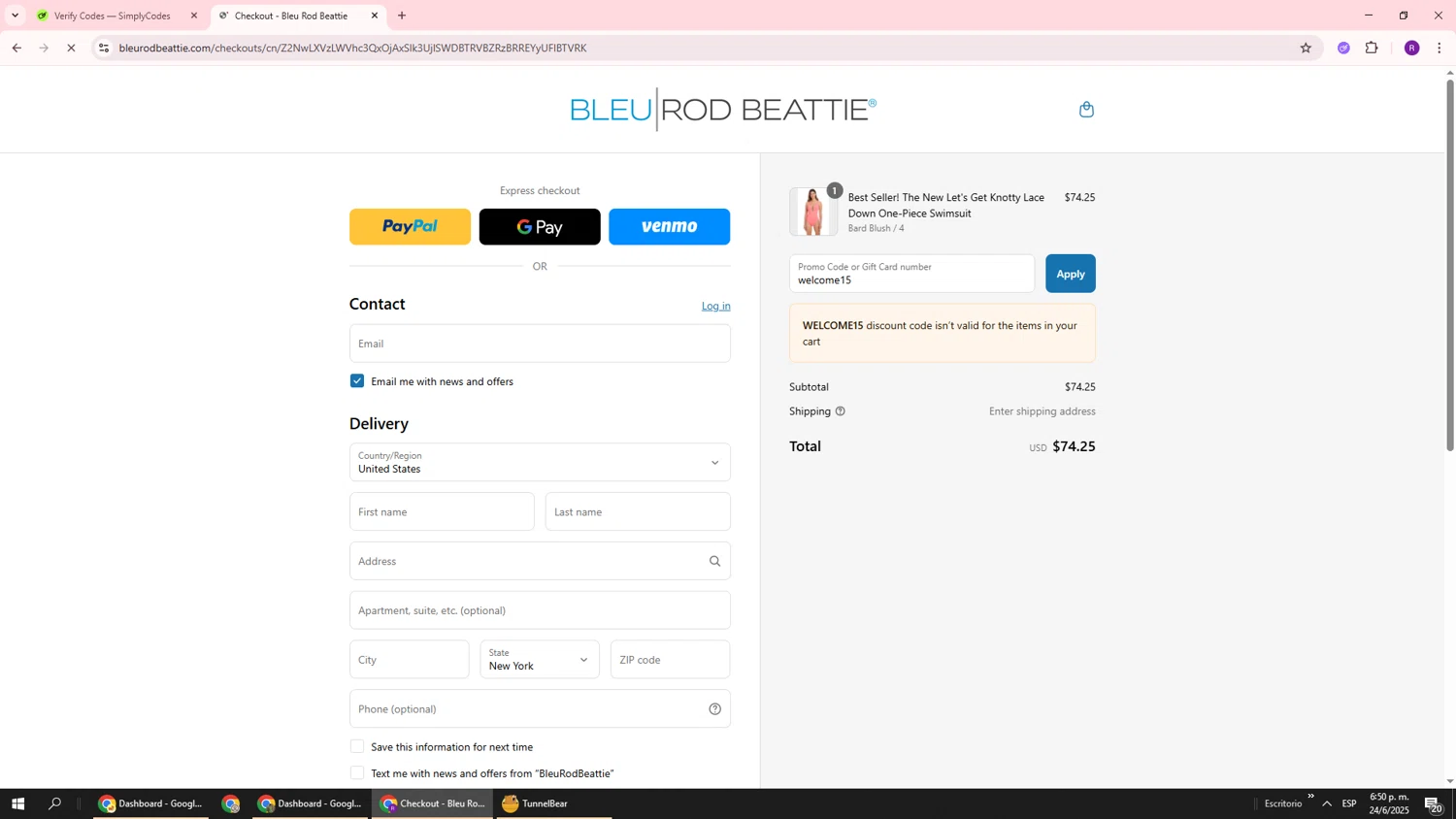
Task: Focus the City field
Action: [409, 660]
